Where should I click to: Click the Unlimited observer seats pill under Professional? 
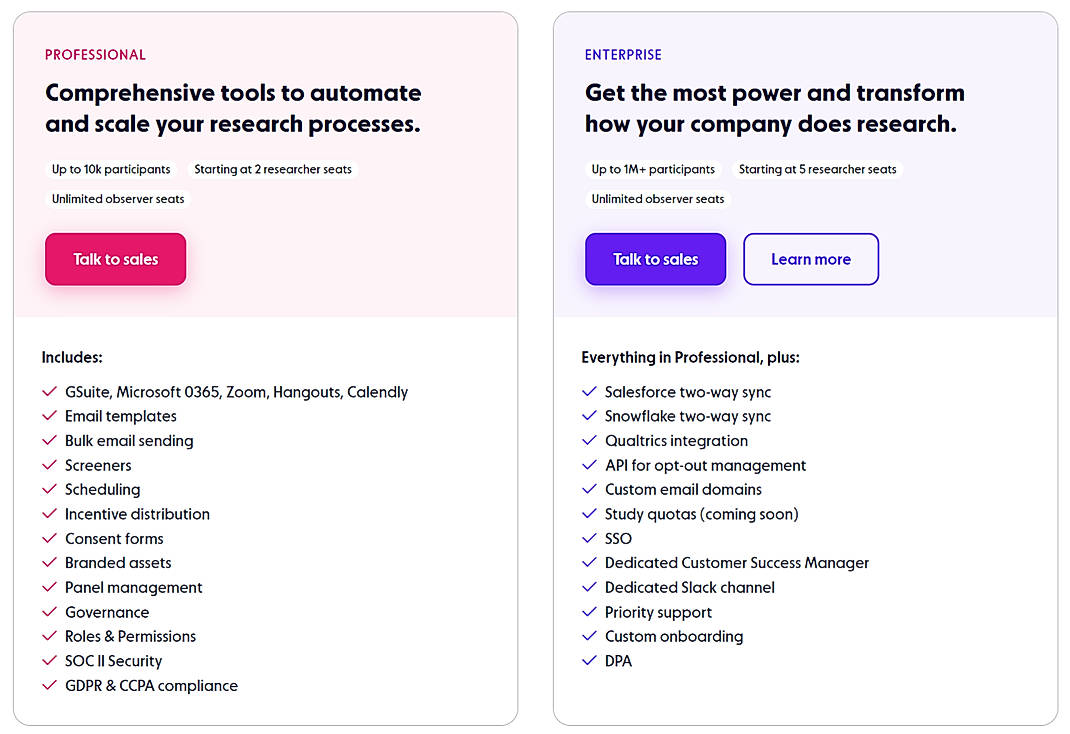(117, 199)
